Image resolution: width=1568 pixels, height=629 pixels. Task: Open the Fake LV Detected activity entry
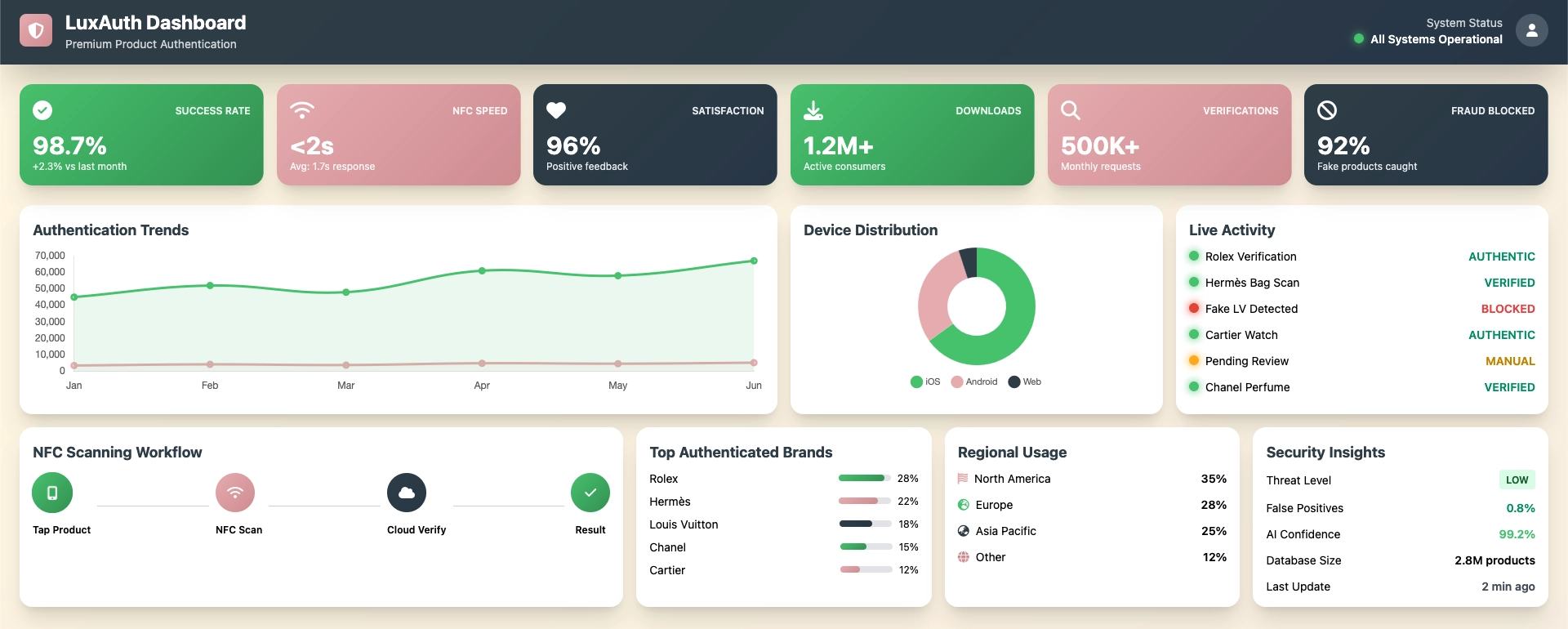[1251, 309]
